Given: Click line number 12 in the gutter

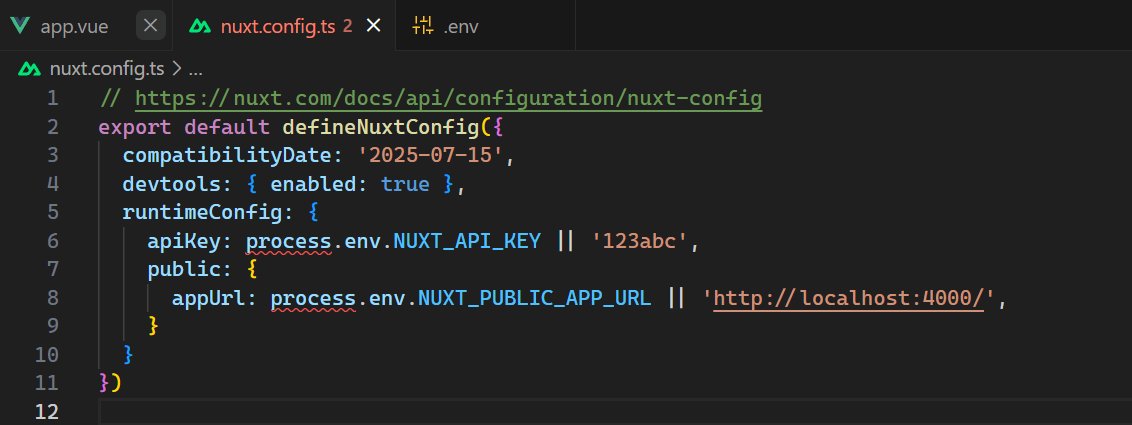Looking at the screenshot, I should pyautogui.click(x=46, y=412).
